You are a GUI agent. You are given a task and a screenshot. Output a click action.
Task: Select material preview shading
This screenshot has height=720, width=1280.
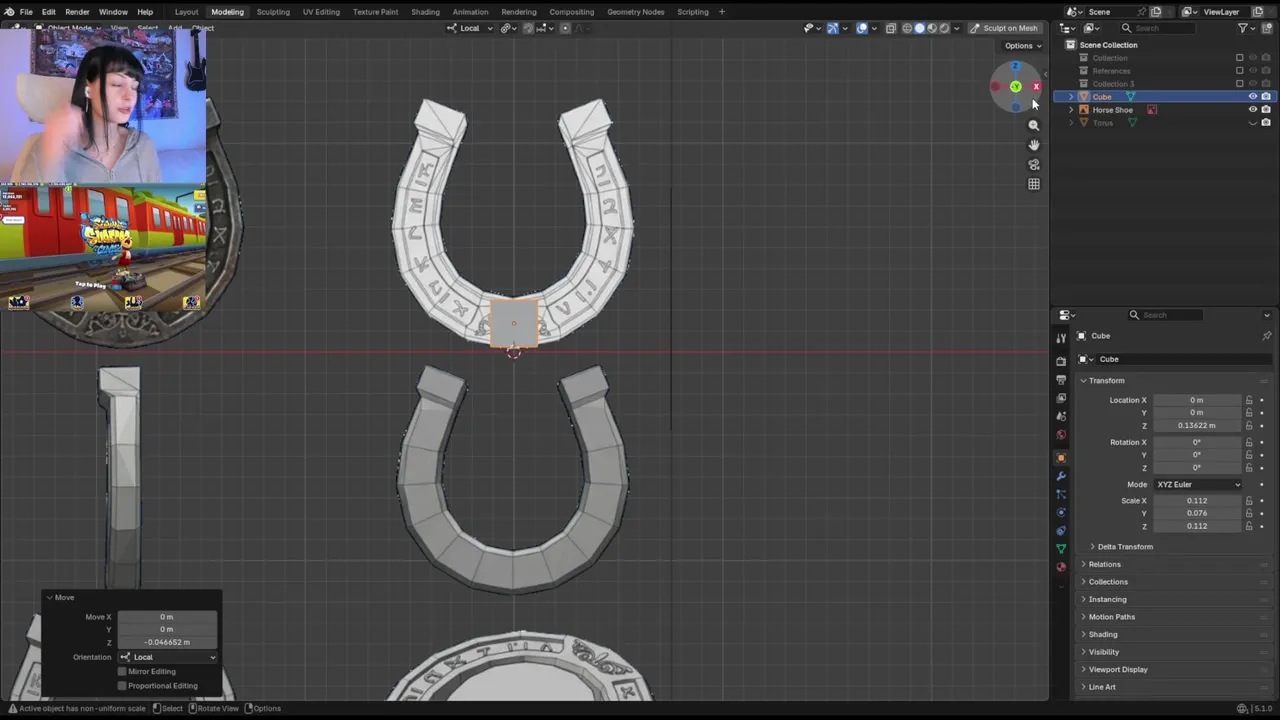932,28
